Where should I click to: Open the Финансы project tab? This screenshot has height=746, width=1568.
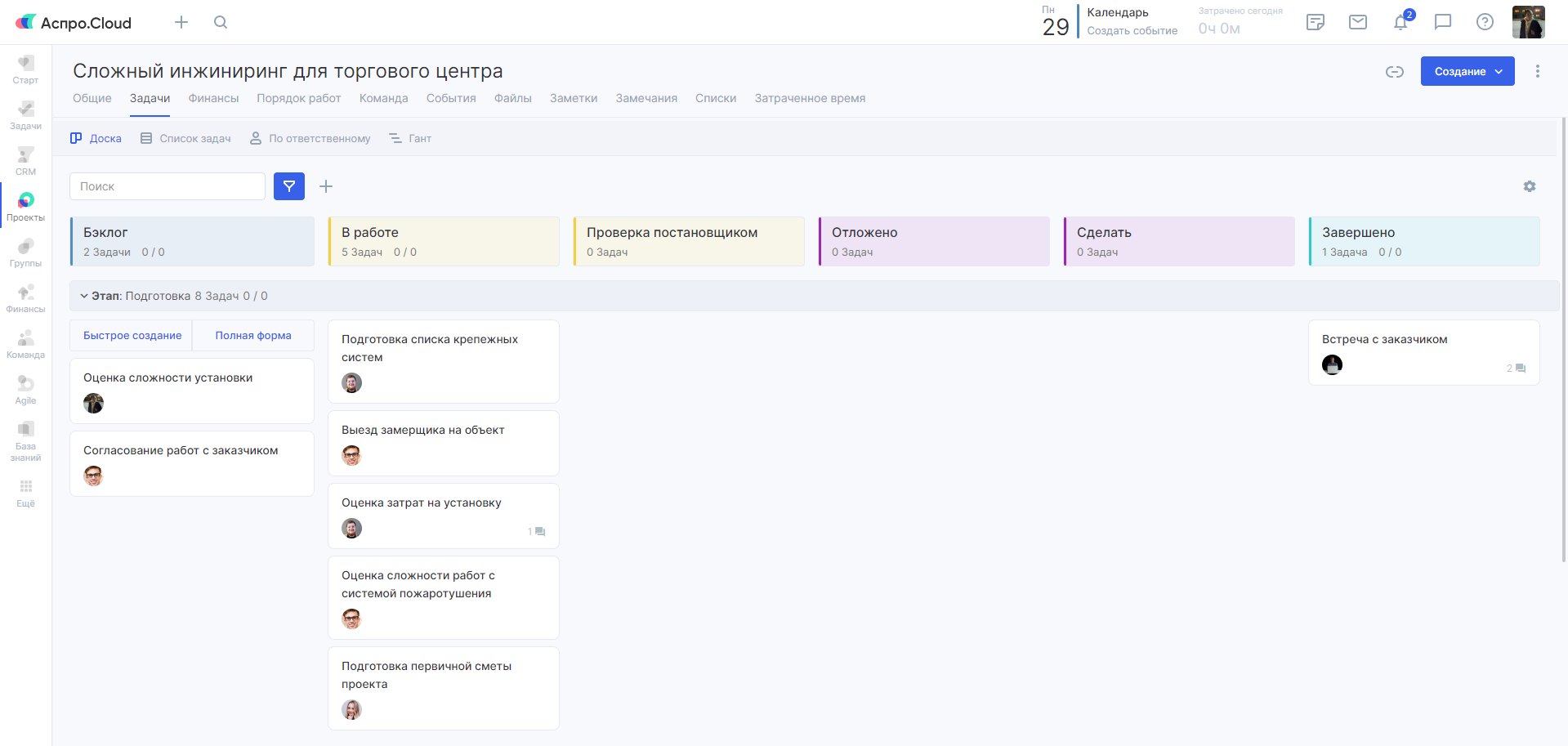[x=213, y=98]
